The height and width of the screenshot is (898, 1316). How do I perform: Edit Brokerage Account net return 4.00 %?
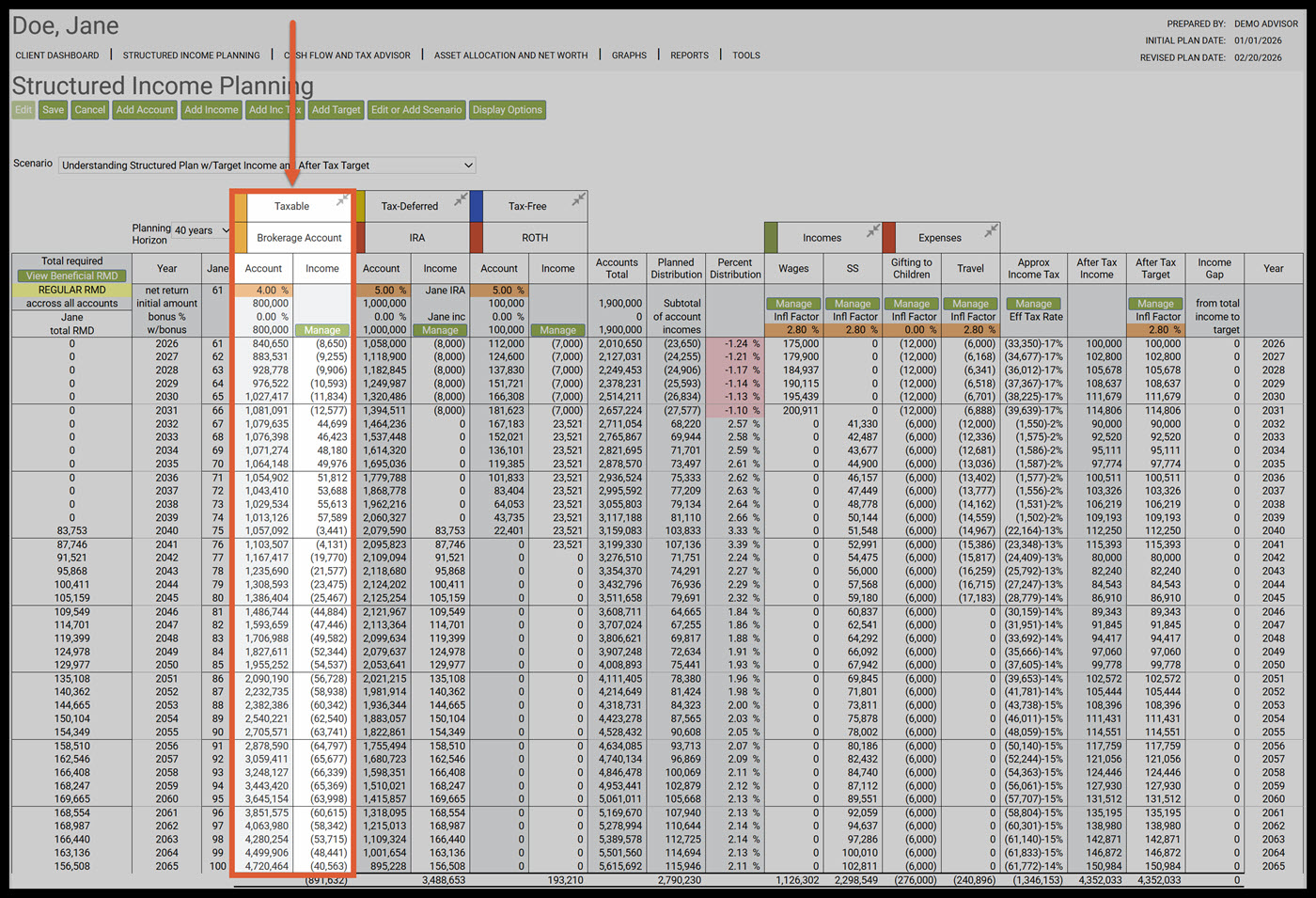point(263,291)
